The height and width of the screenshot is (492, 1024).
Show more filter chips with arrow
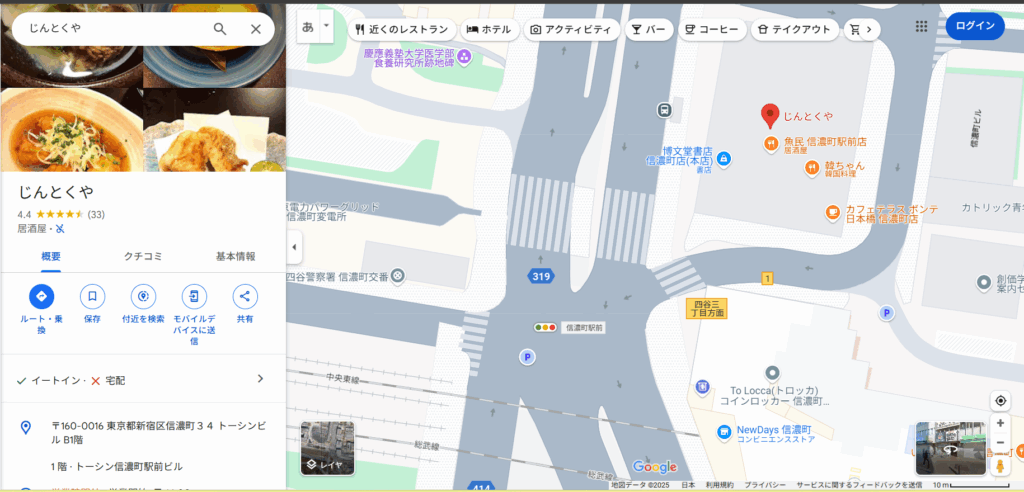(869, 29)
